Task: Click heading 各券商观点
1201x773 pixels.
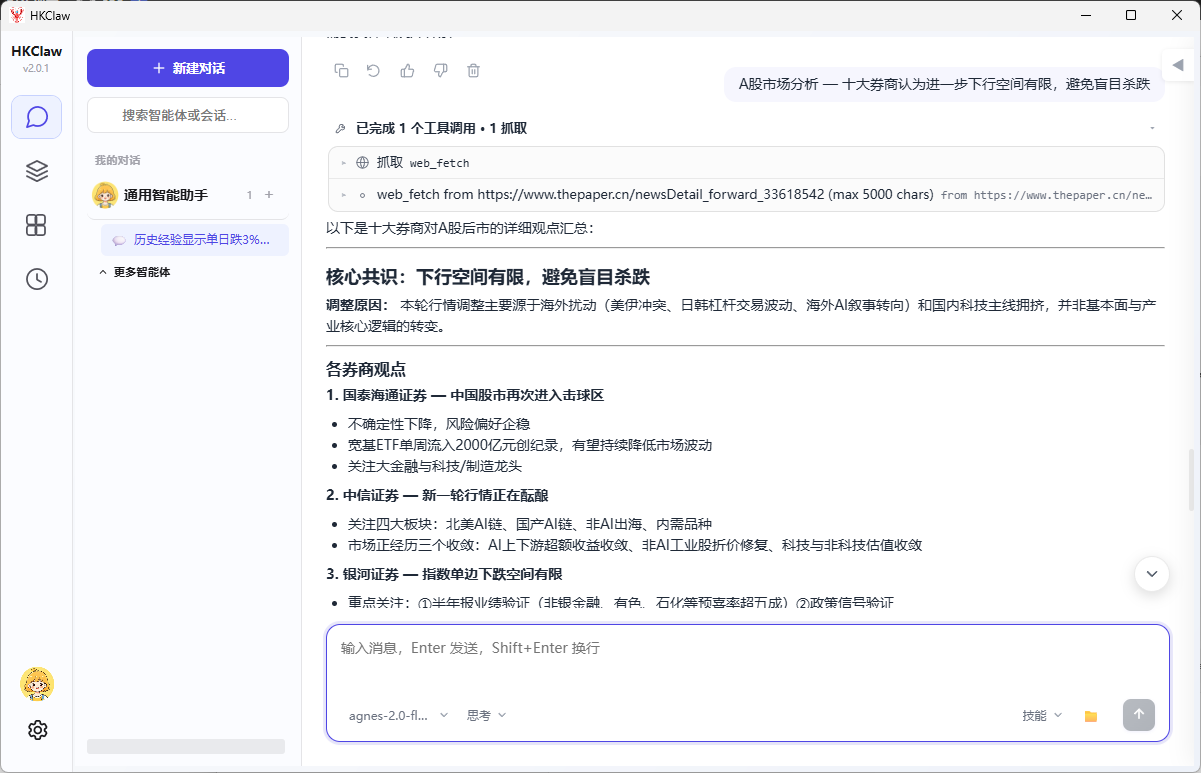Action: click(366, 369)
